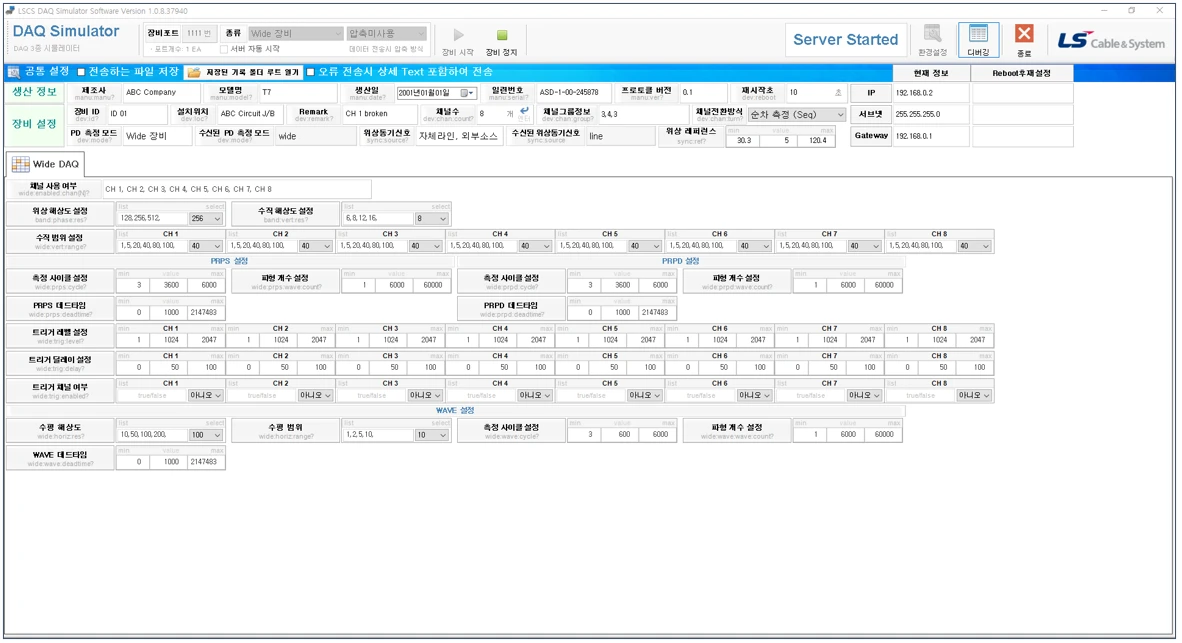Click the IP button
Screen dimensions: 1182x643
click(x=871, y=93)
